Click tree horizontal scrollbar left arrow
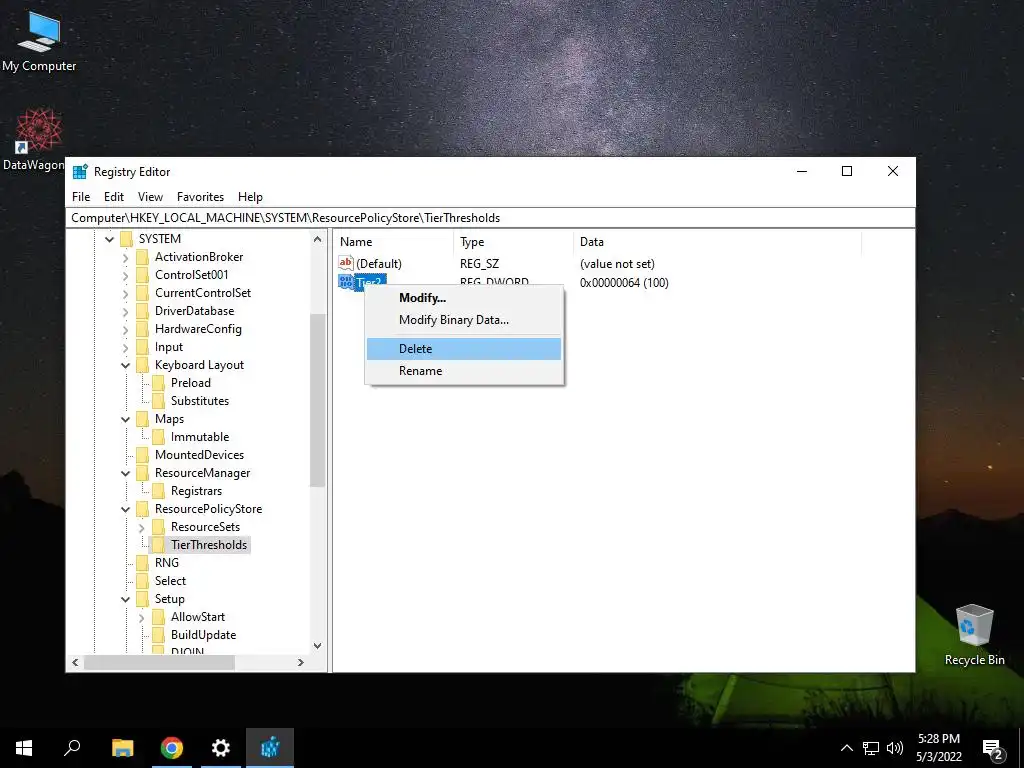Viewport: 1024px width, 768px height. (x=75, y=662)
